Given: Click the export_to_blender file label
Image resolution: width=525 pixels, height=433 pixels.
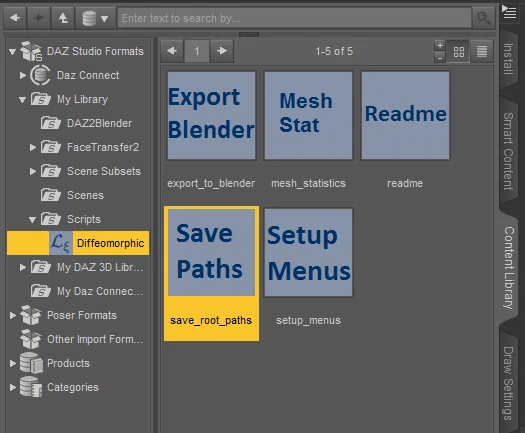Looking at the screenshot, I should 211,183.
